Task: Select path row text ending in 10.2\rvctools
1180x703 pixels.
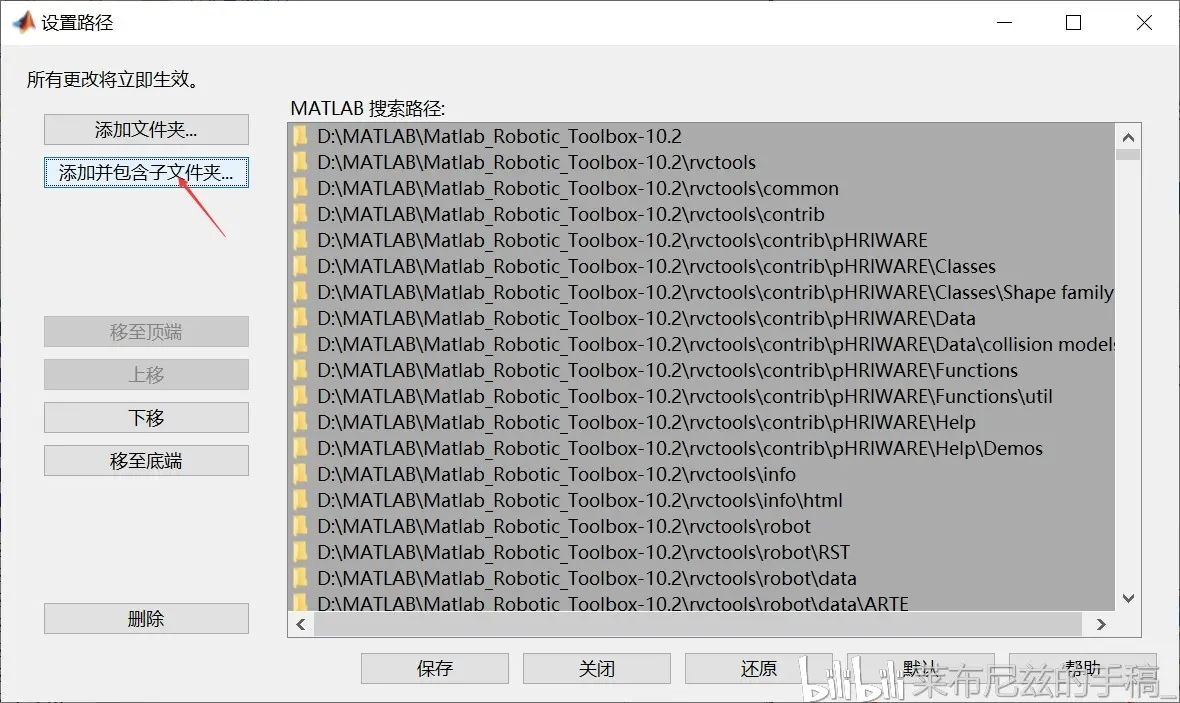Action: [x=537, y=162]
